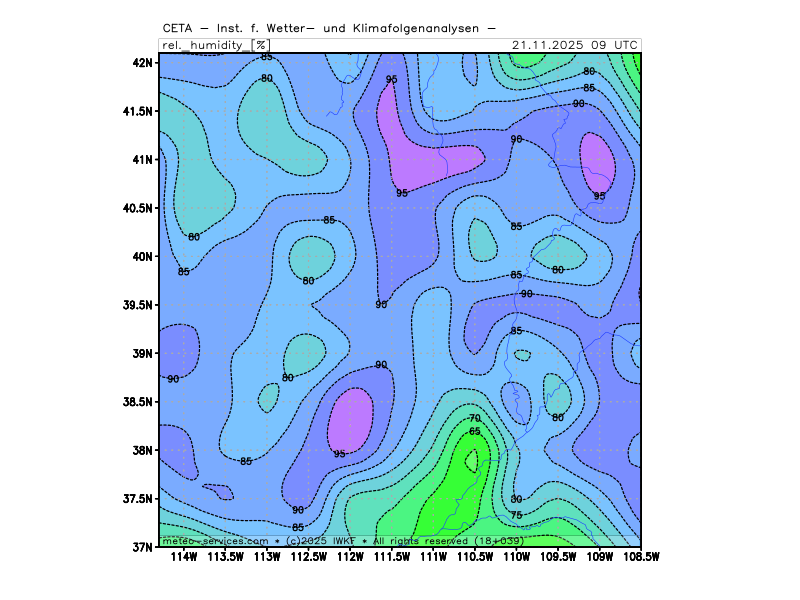The height and width of the screenshot is (600, 800).
Task: Click the purple humidity area near 112W 38.3N
Action: click(x=351, y=420)
